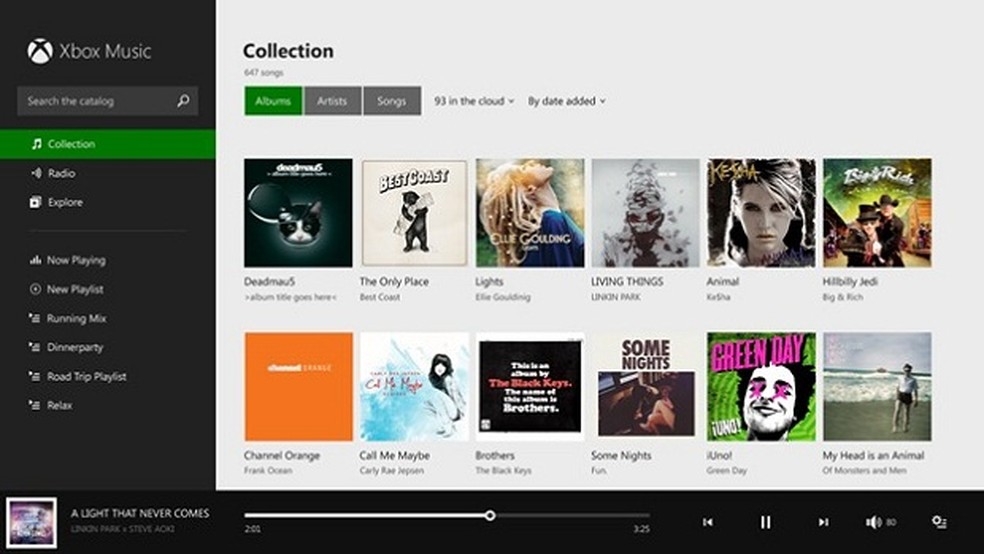Click the 'Carly Rae Jepsen' artist name
This screenshot has height=554, width=984.
(392, 470)
